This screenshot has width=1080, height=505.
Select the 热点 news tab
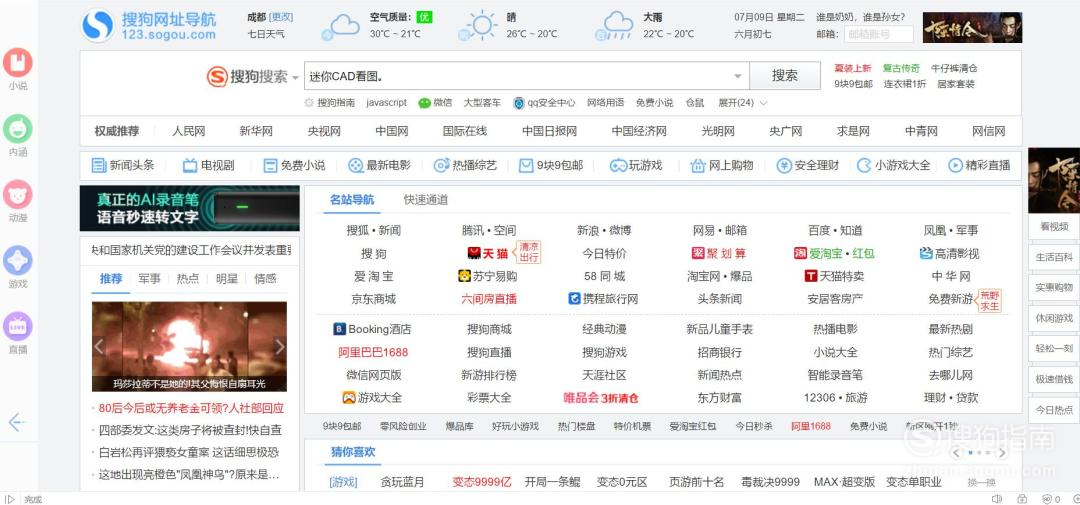188,278
